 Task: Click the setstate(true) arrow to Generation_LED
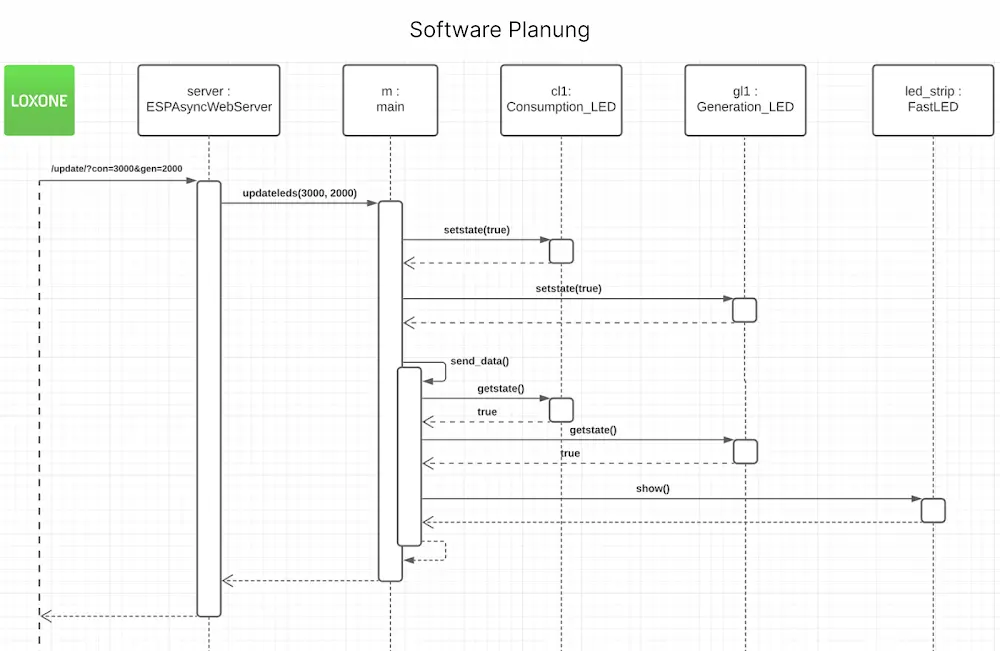point(570,298)
